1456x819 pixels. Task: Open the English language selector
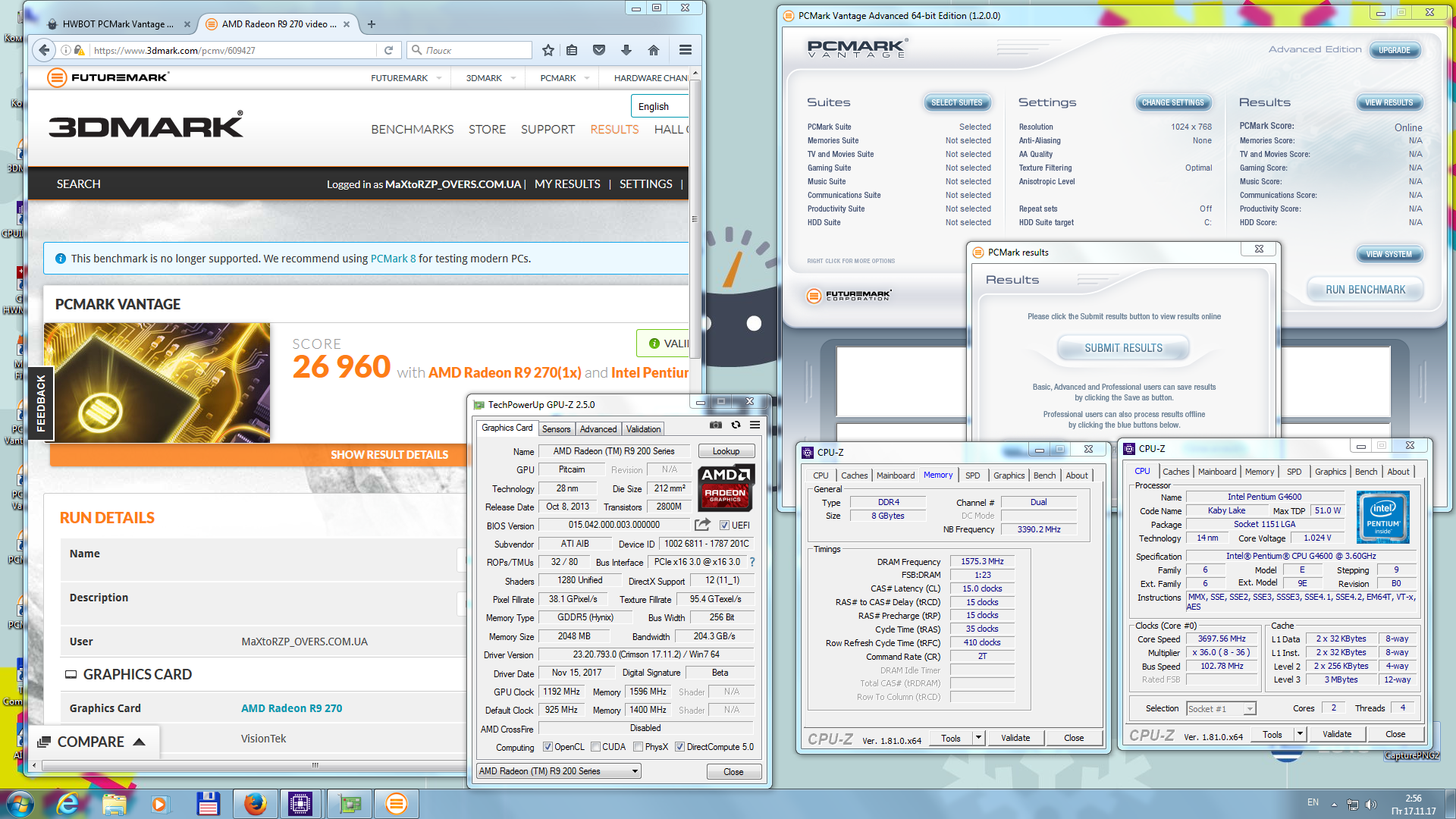(x=659, y=106)
